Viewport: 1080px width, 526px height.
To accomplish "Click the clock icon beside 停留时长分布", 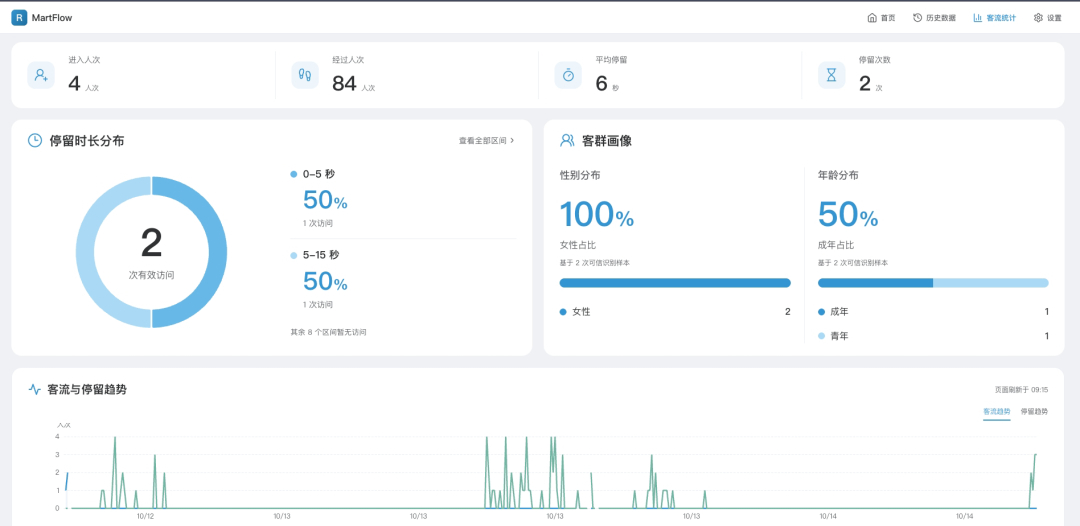I will 34,140.
